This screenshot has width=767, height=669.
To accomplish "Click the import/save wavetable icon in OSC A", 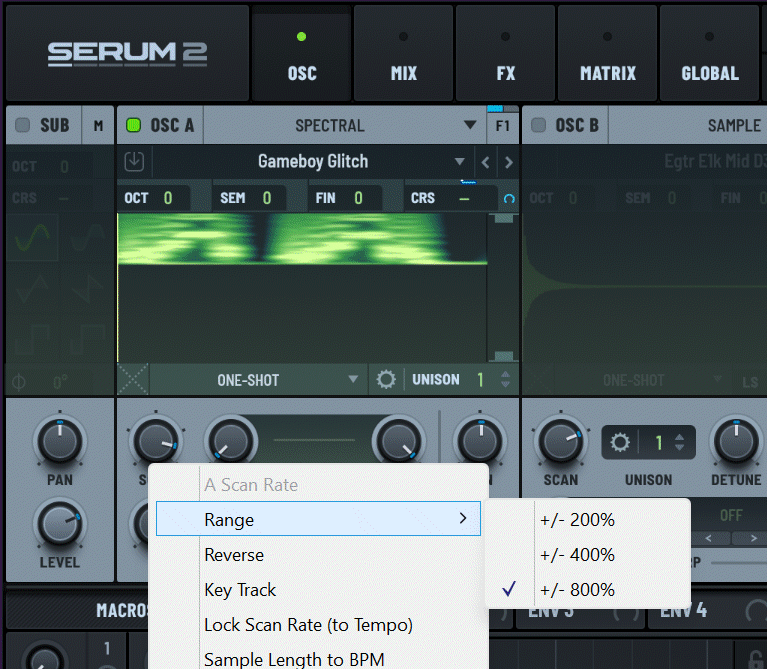I will pyautogui.click(x=134, y=161).
